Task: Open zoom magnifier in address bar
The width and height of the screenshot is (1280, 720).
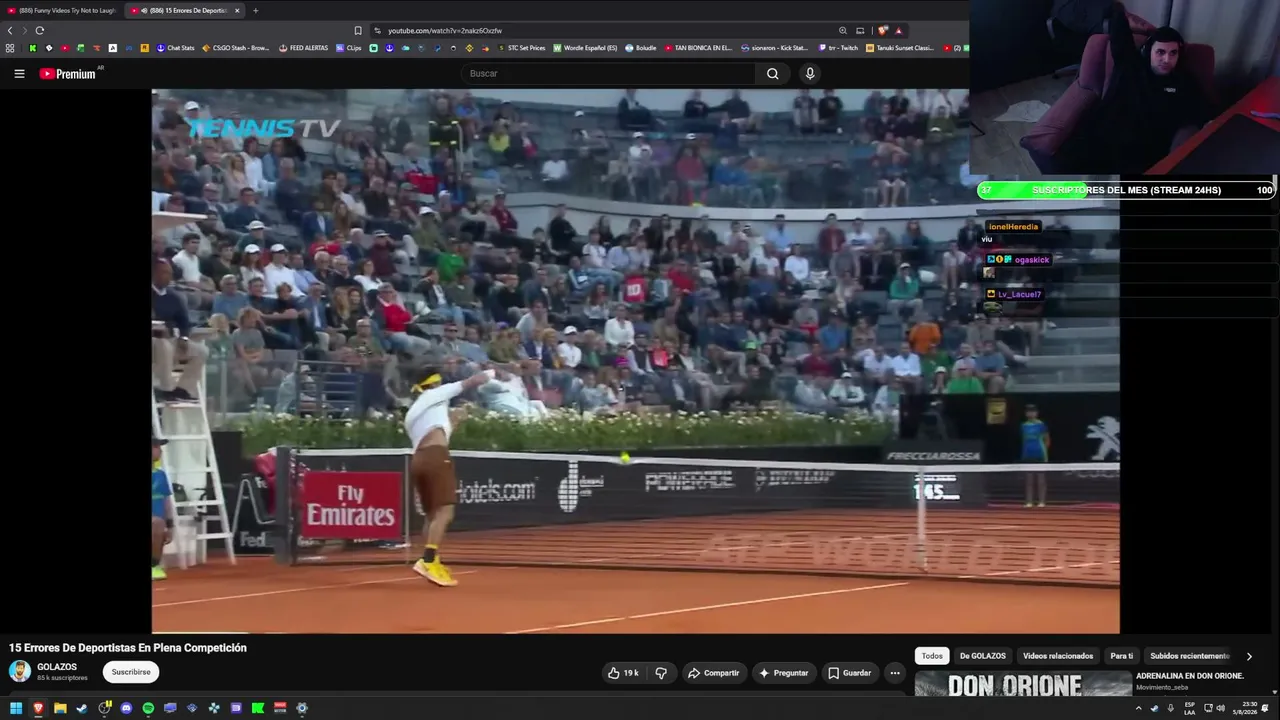Action: pos(843,31)
